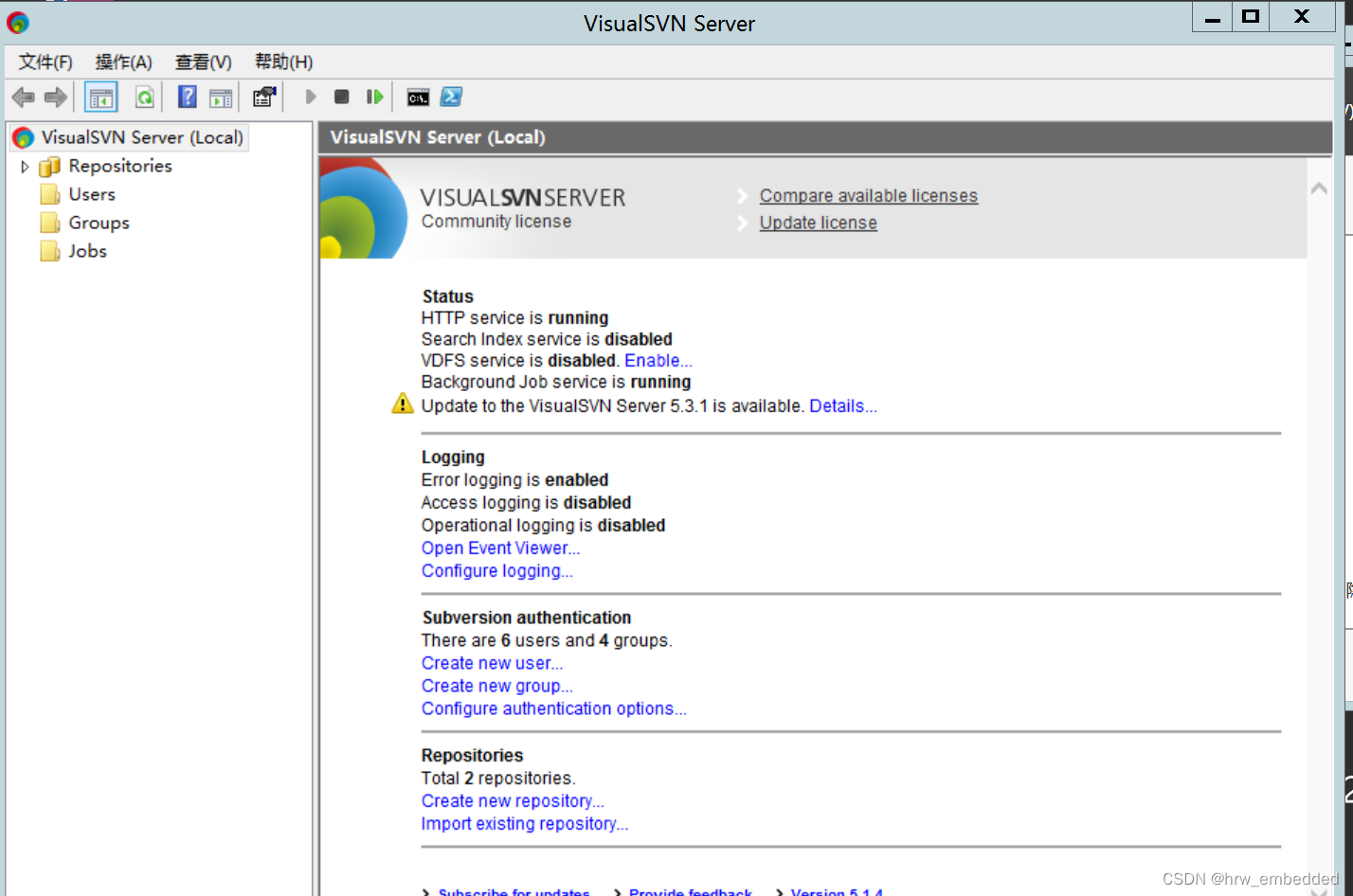Open the 文件(F) menu

coord(45,62)
